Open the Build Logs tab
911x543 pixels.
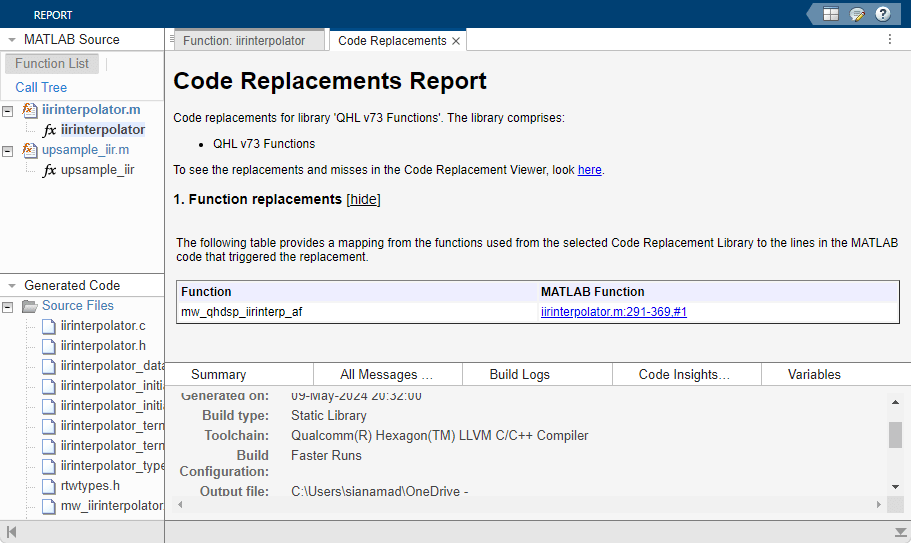tap(519, 374)
